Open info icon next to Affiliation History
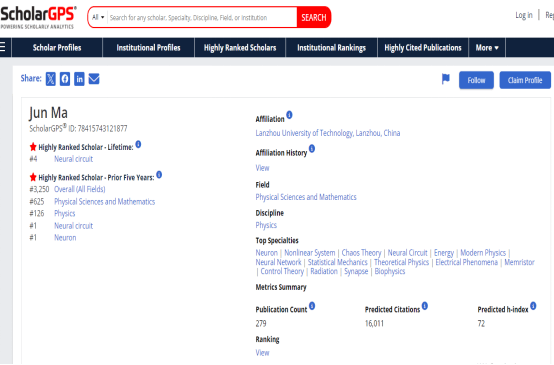This screenshot has width=554, height=365. coord(312,148)
